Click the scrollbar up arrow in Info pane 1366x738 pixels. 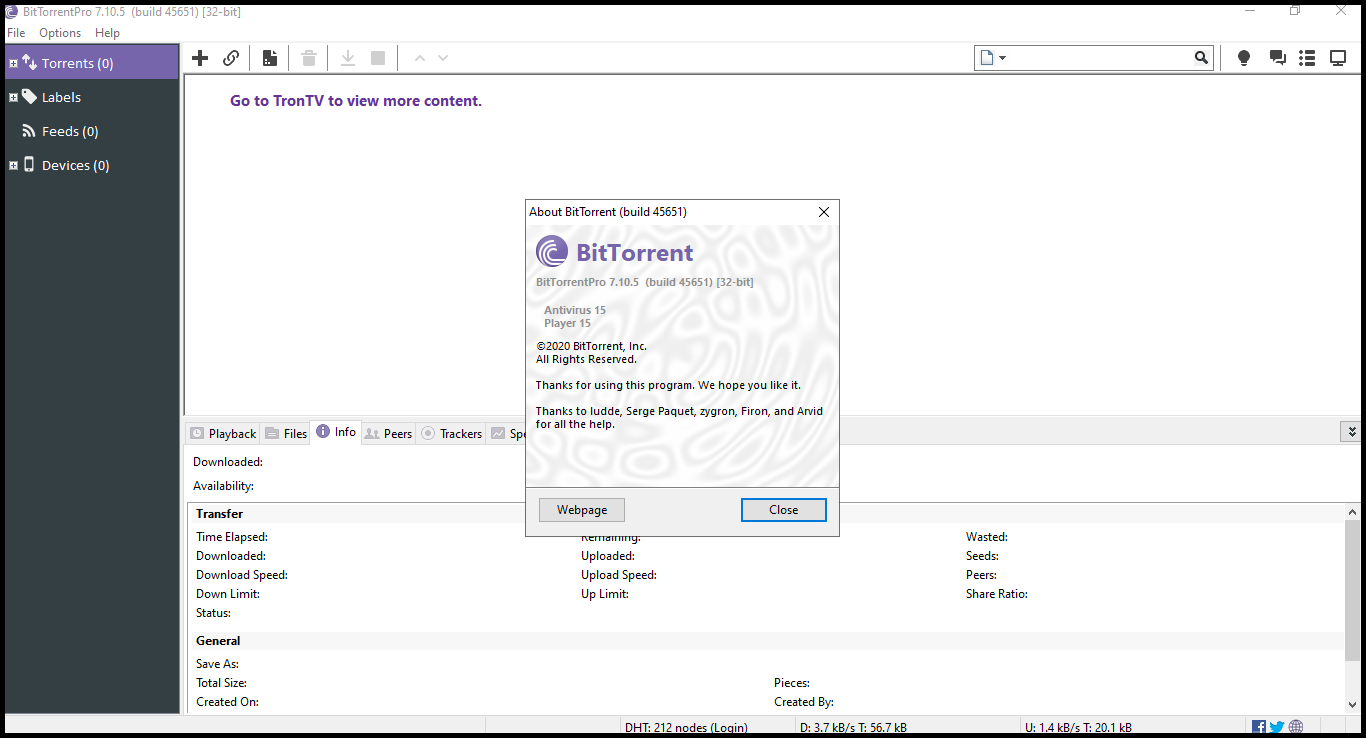coord(1351,512)
